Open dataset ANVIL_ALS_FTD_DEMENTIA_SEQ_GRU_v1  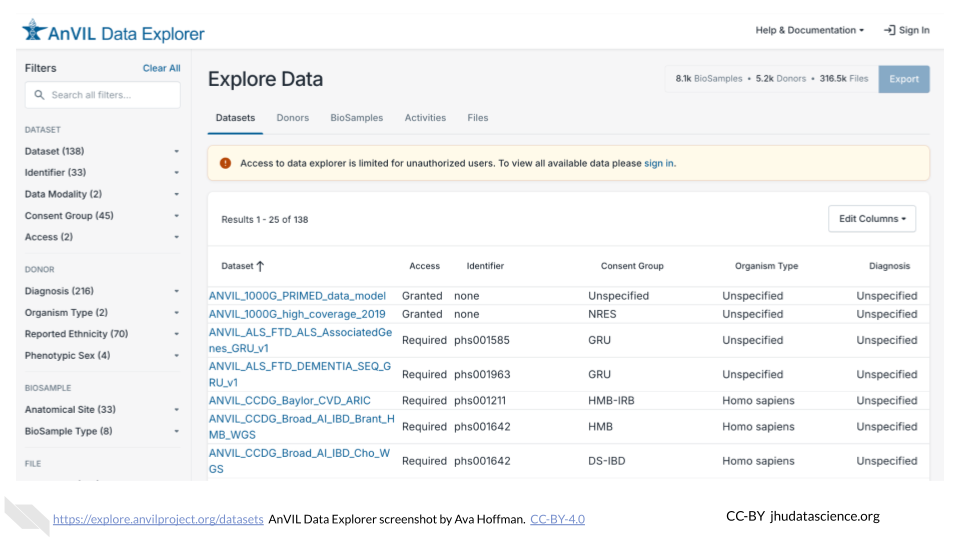tap(299, 374)
